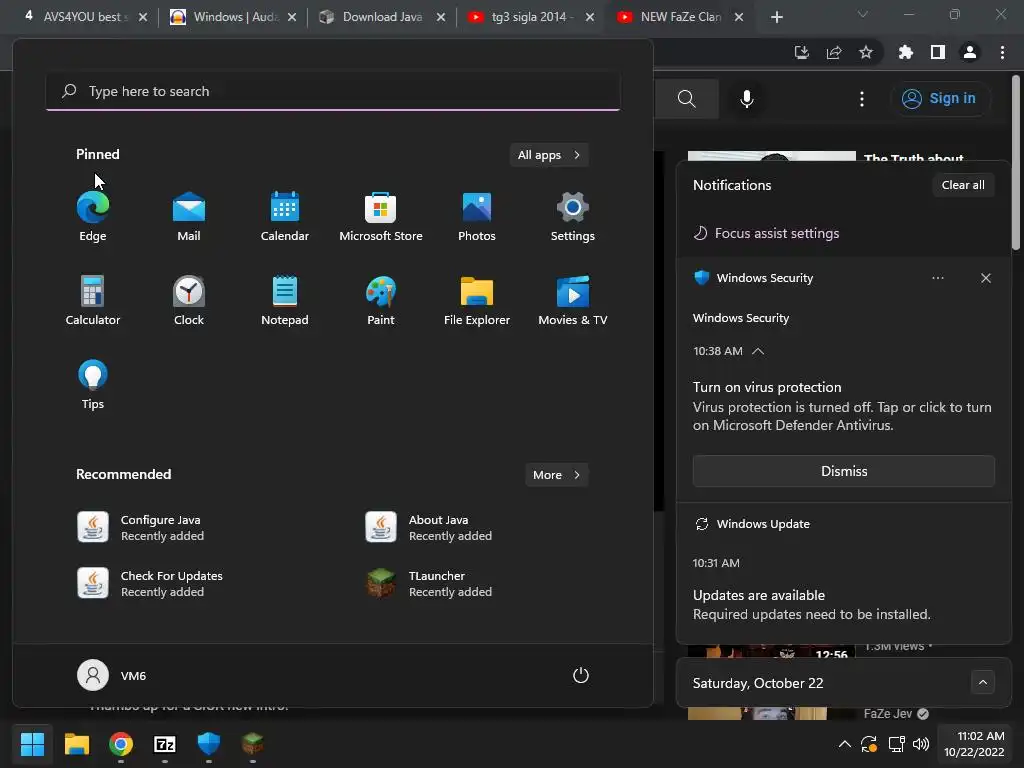Open a new Chrome tab
Screen dimensions: 1024x768
[x=776, y=17]
